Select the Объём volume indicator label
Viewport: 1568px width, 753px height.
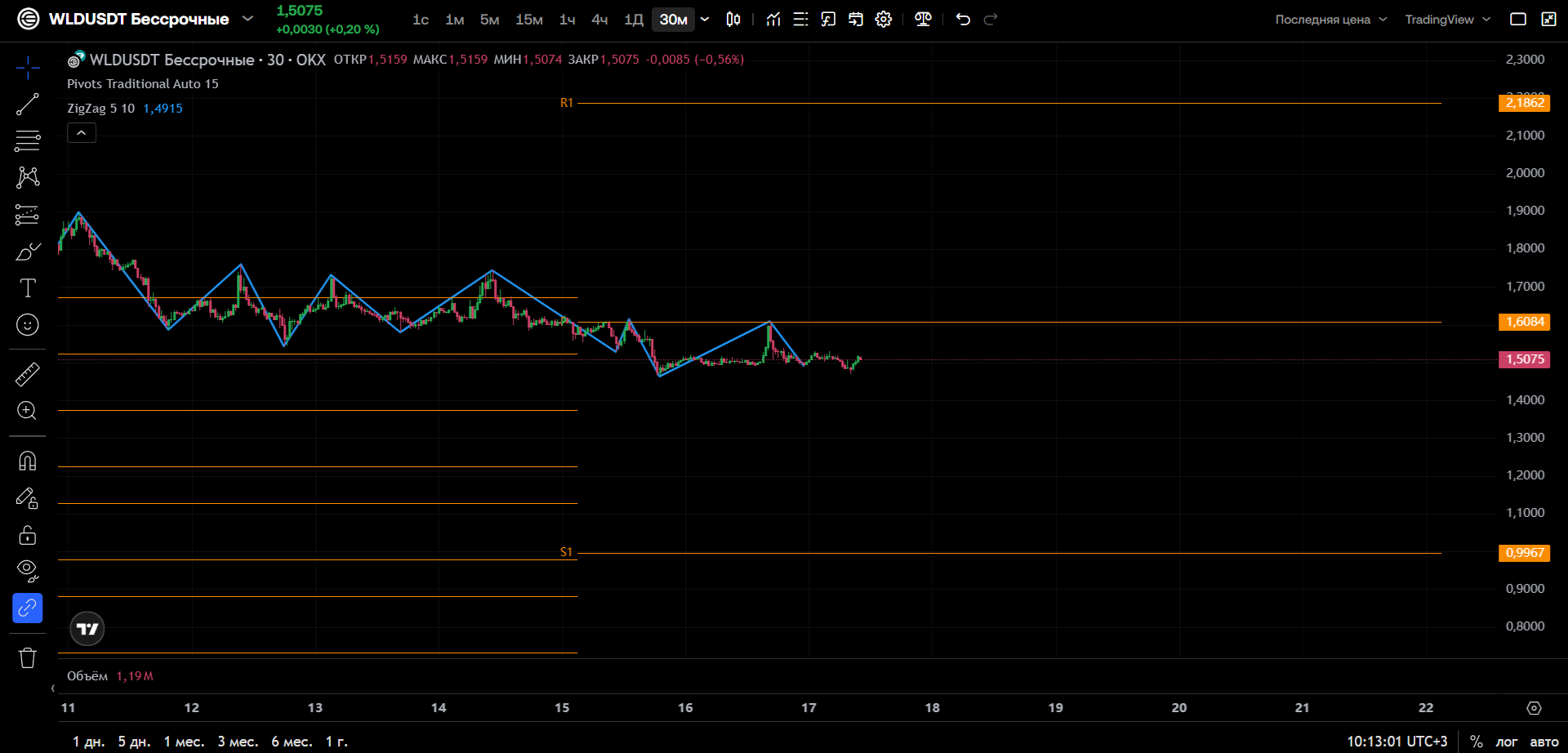(x=87, y=676)
